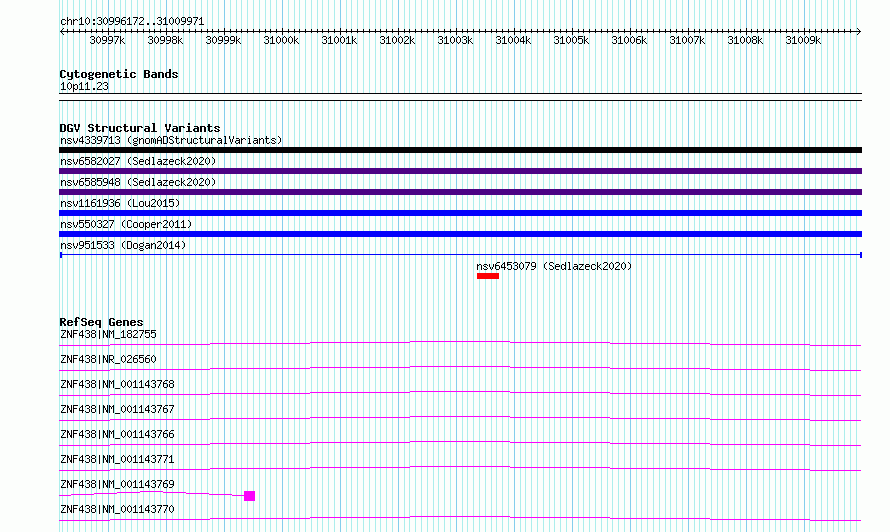Click the magenta exon box of NM_001143769
This screenshot has height=532, width=890.
(249, 496)
